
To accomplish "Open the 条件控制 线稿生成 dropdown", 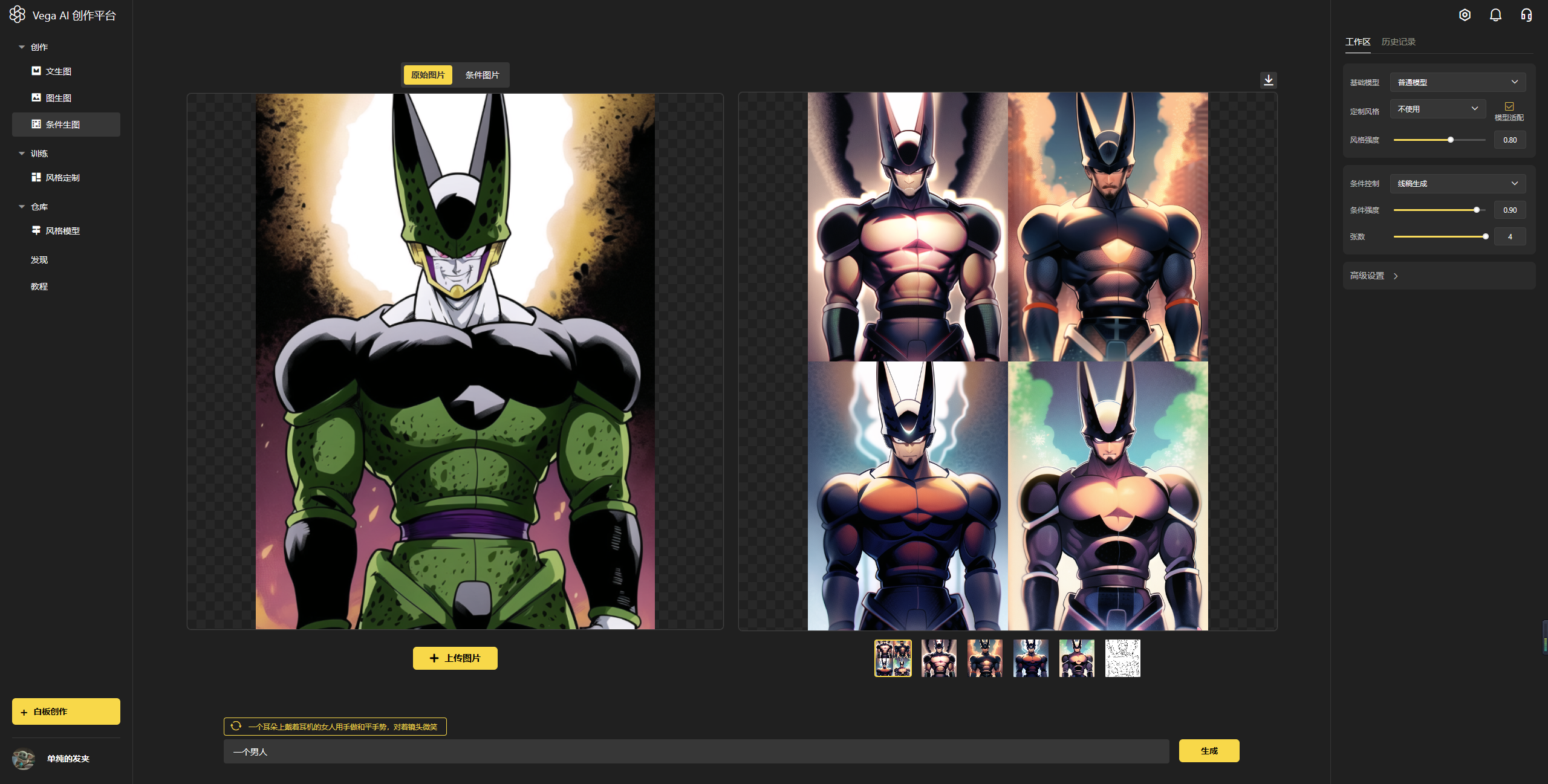I will 1457,184.
